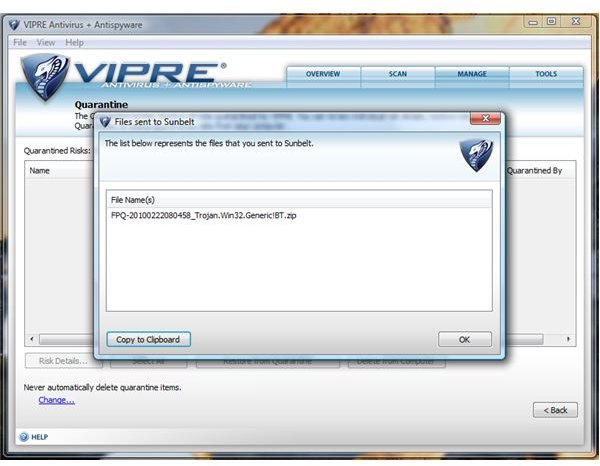Switch to the Overview tab

point(323,76)
